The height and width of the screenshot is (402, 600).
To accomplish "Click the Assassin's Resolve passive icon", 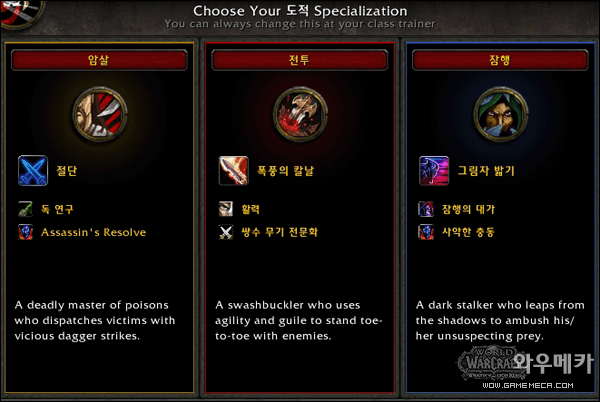I will click(x=26, y=232).
